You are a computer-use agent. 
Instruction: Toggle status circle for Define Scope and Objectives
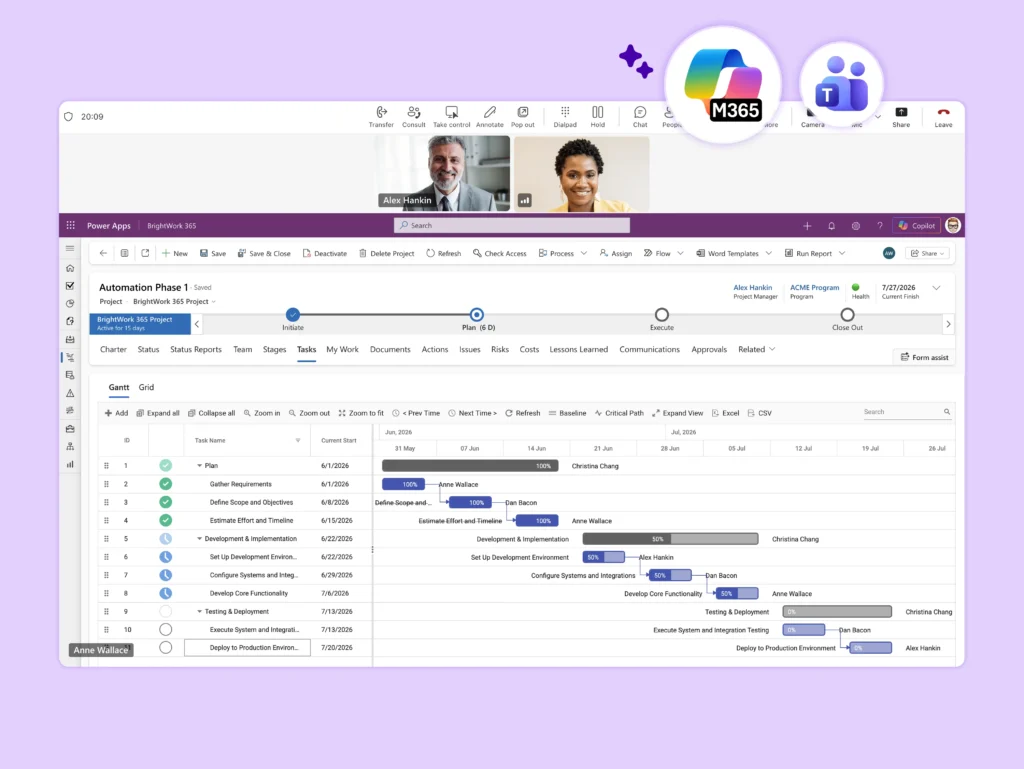click(x=166, y=502)
